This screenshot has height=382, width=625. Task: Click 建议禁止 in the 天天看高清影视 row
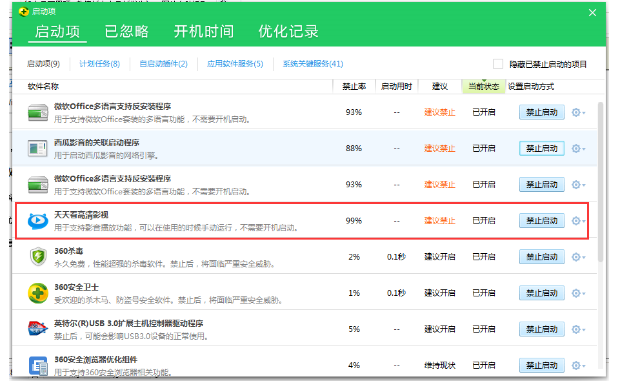pyautogui.click(x=440, y=221)
